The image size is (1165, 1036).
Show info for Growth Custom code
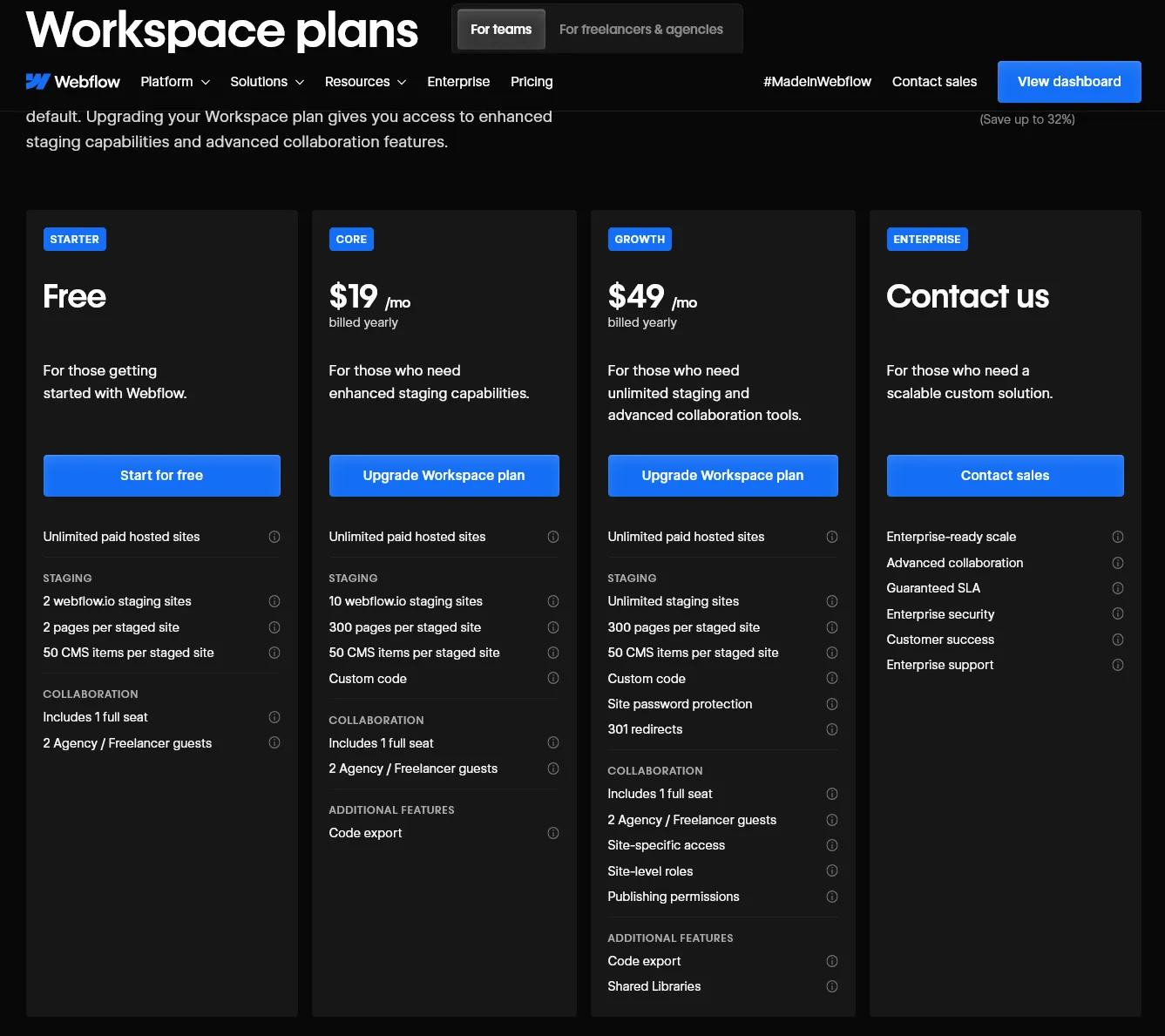[832, 678]
